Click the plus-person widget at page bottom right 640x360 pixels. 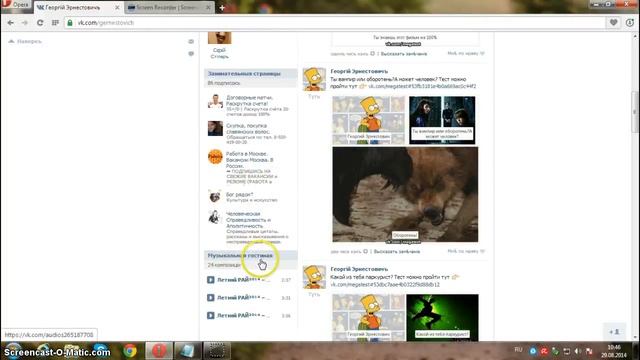(615, 332)
